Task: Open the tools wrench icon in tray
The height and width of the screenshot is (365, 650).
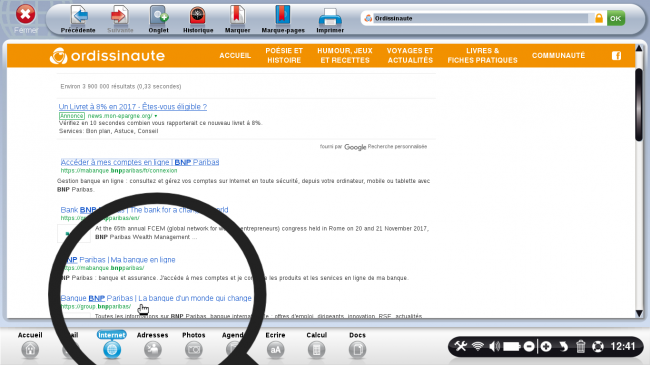Action: click(460, 346)
